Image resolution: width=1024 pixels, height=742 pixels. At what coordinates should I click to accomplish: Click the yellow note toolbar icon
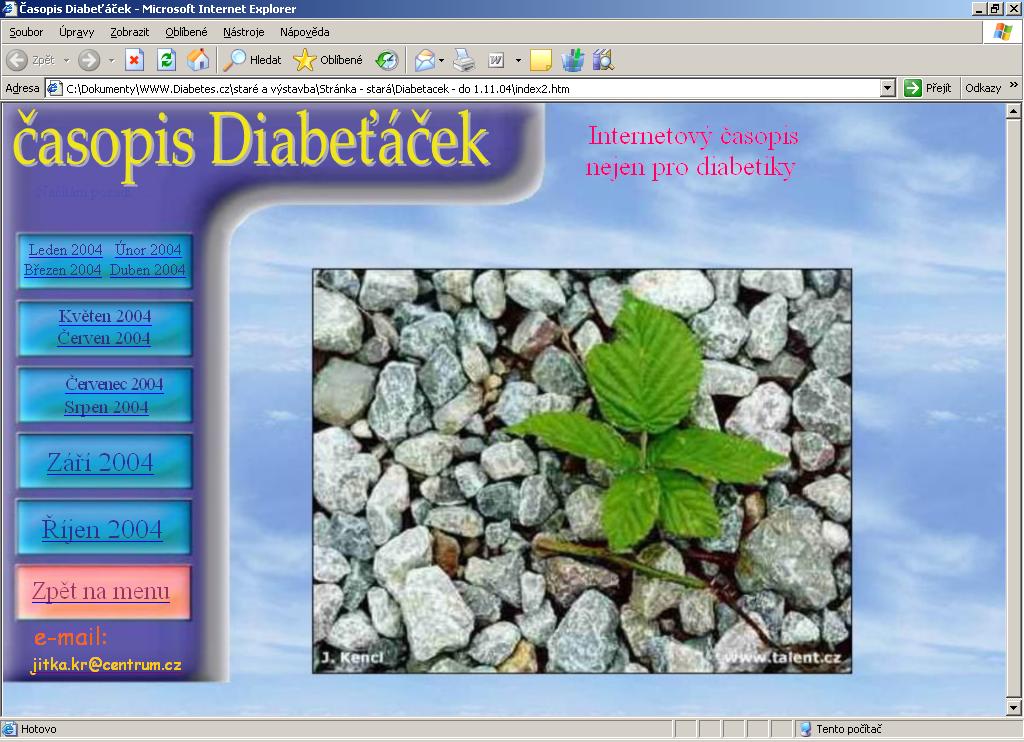pyautogui.click(x=541, y=61)
